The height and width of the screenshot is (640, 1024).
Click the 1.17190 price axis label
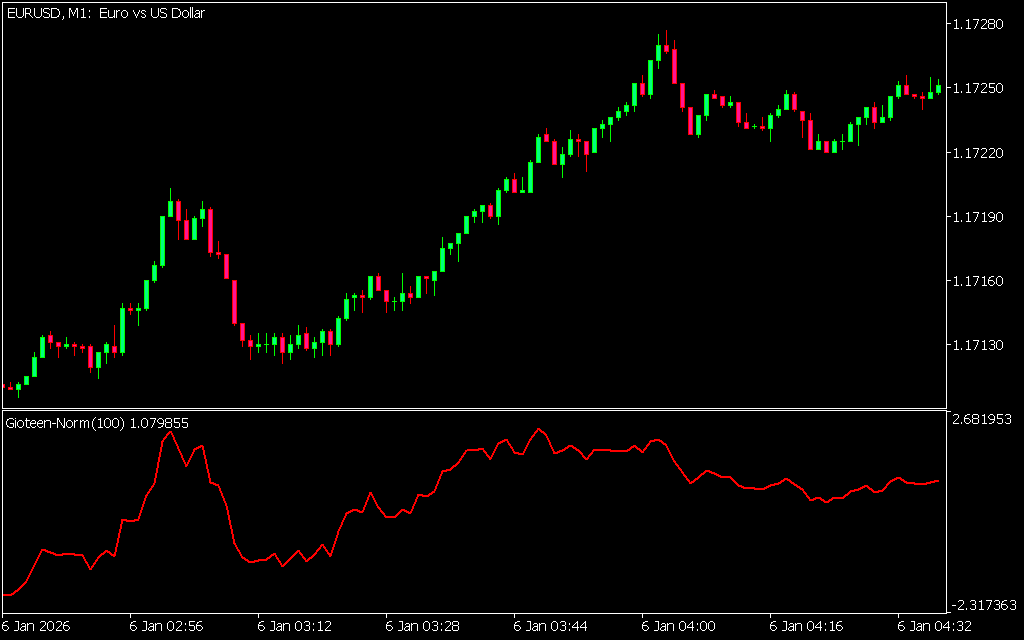point(981,217)
